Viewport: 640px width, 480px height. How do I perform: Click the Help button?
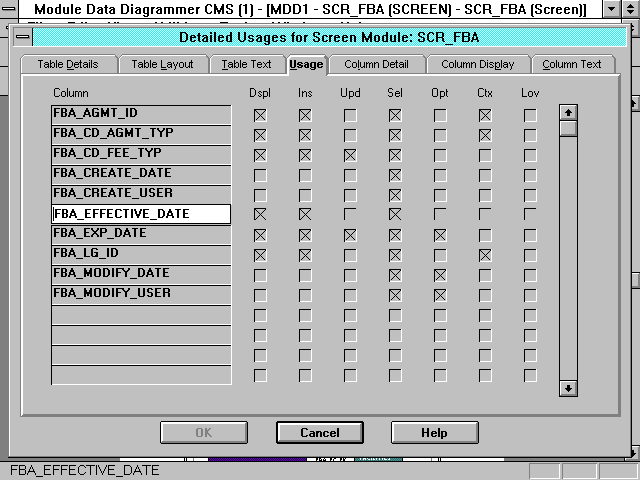434,432
